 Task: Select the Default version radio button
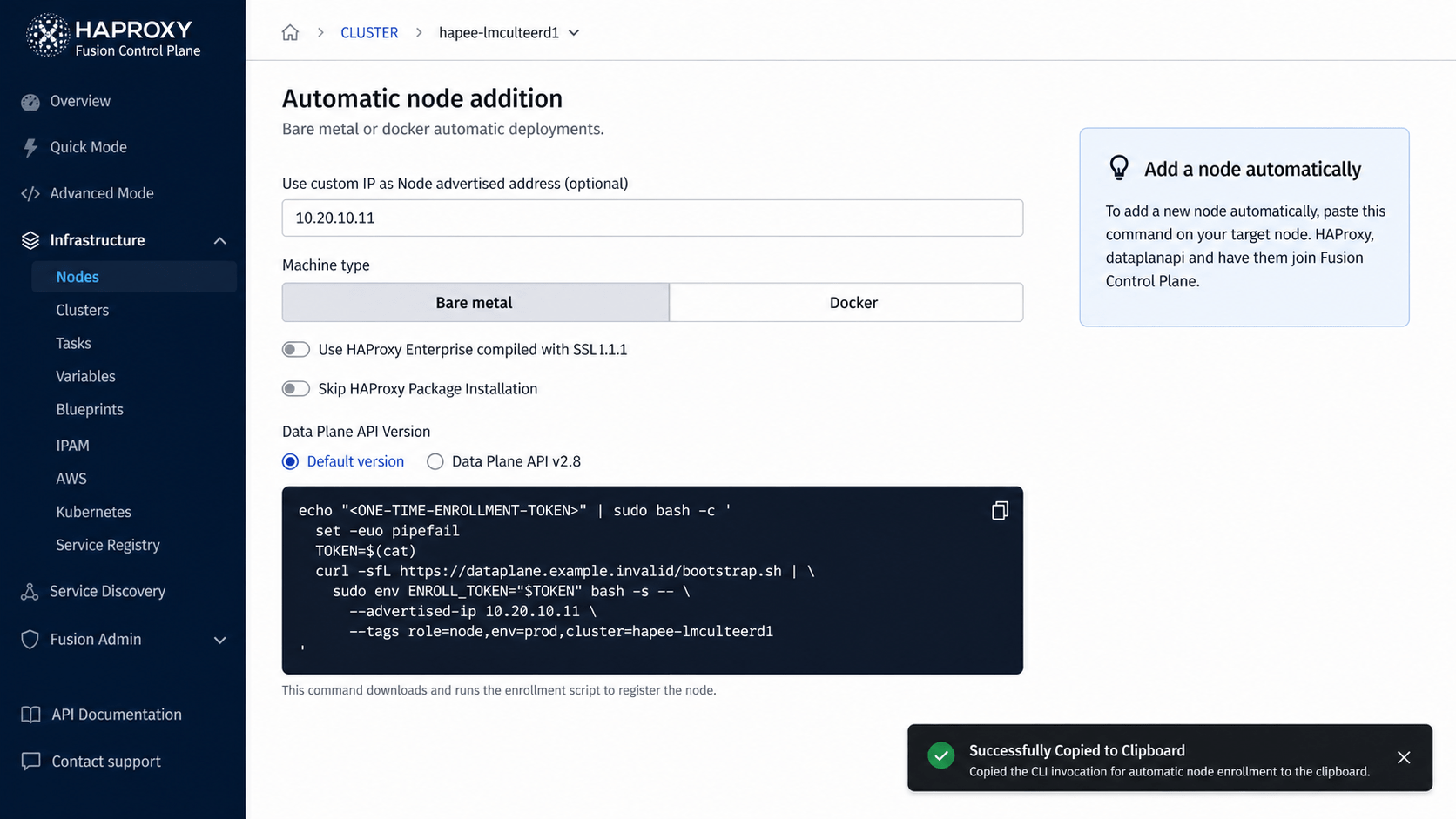coord(291,462)
